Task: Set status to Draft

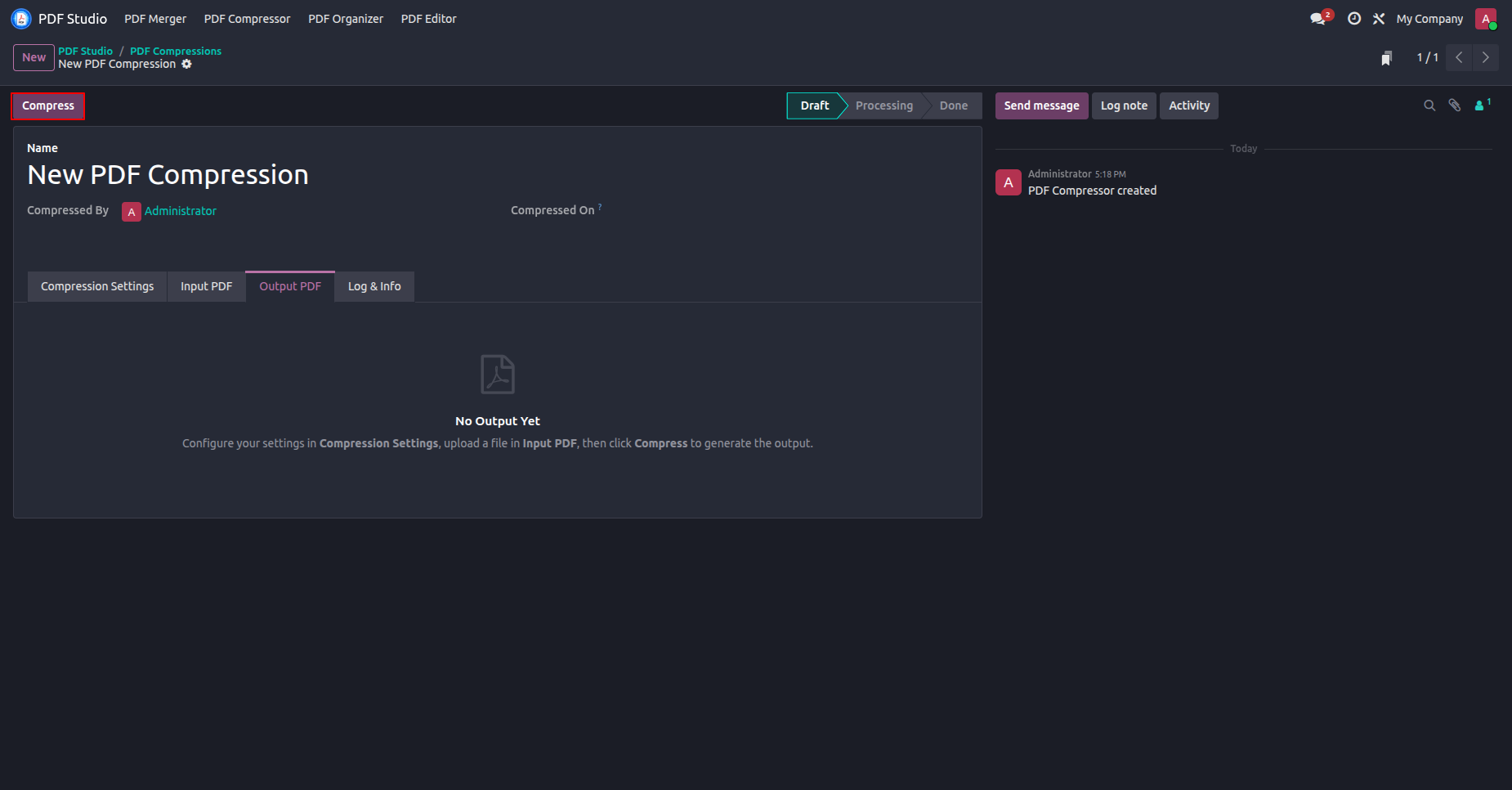Action: pyautogui.click(x=815, y=105)
